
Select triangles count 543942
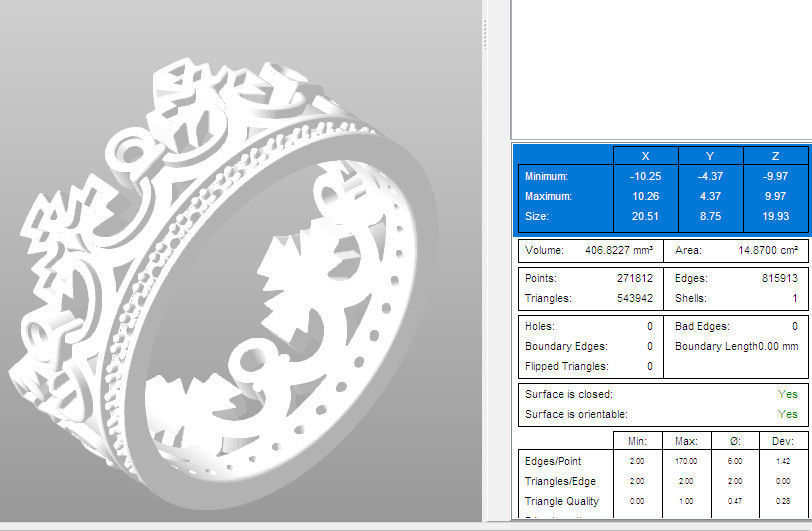click(635, 298)
